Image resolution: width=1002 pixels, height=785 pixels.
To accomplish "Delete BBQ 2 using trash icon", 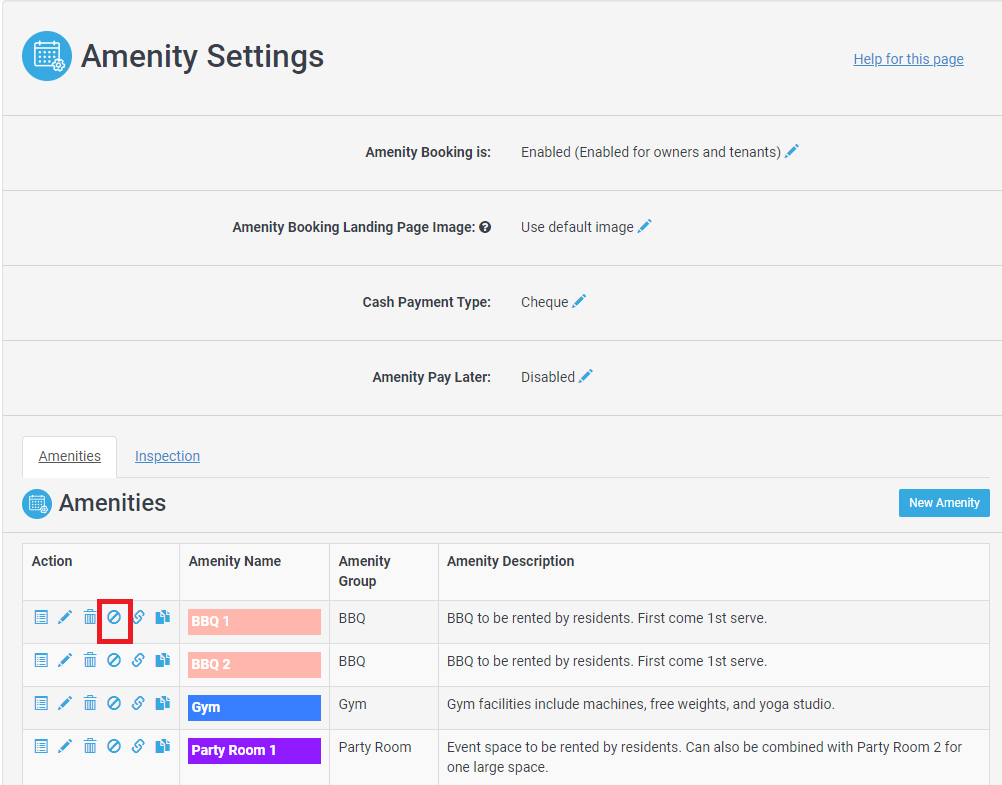I will click(90, 660).
